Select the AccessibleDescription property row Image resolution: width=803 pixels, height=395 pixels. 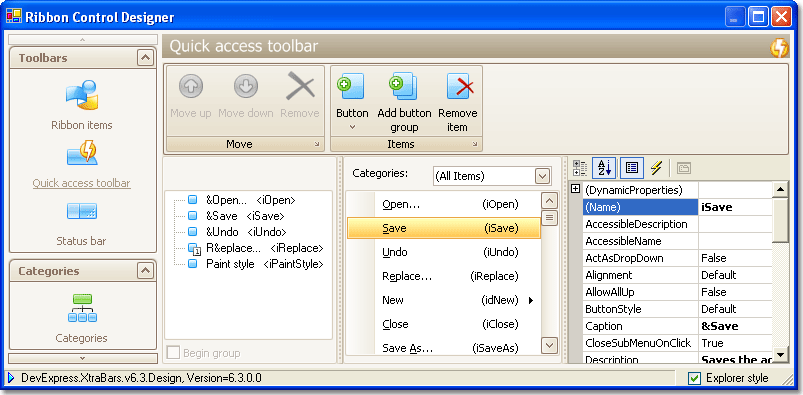coord(678,224)
